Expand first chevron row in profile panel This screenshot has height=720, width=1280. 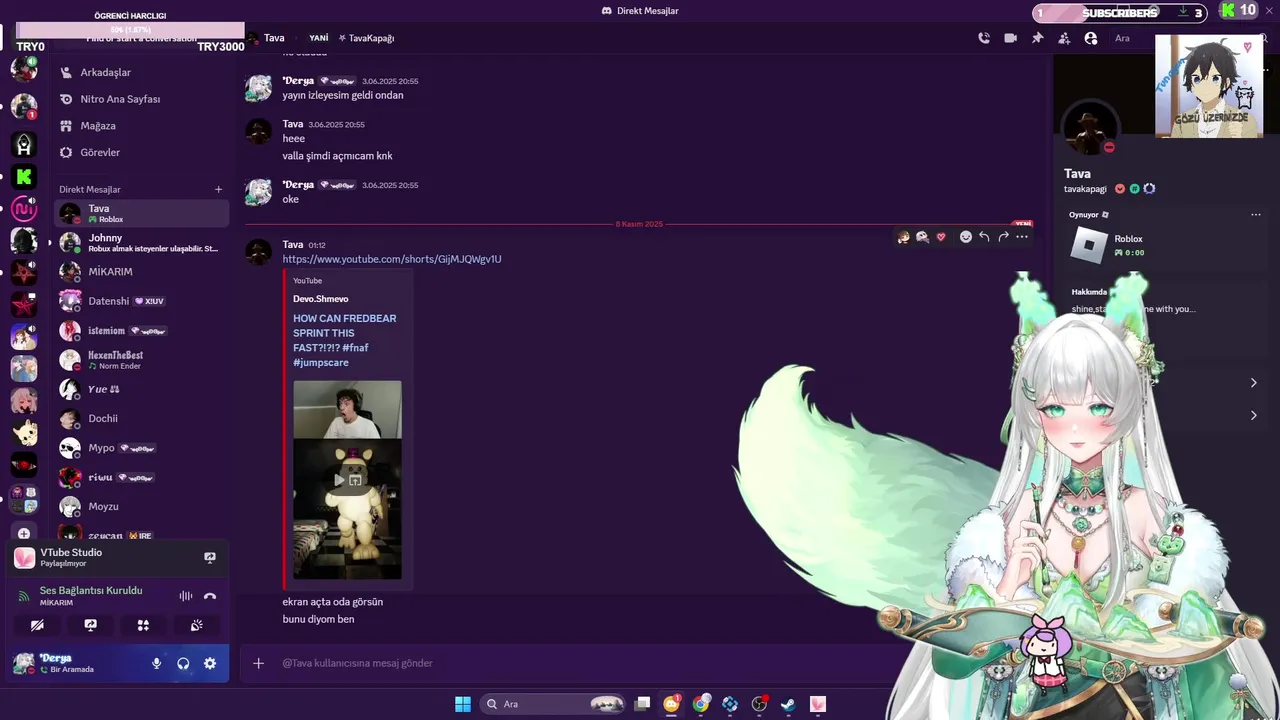[x=1253, y=383]
